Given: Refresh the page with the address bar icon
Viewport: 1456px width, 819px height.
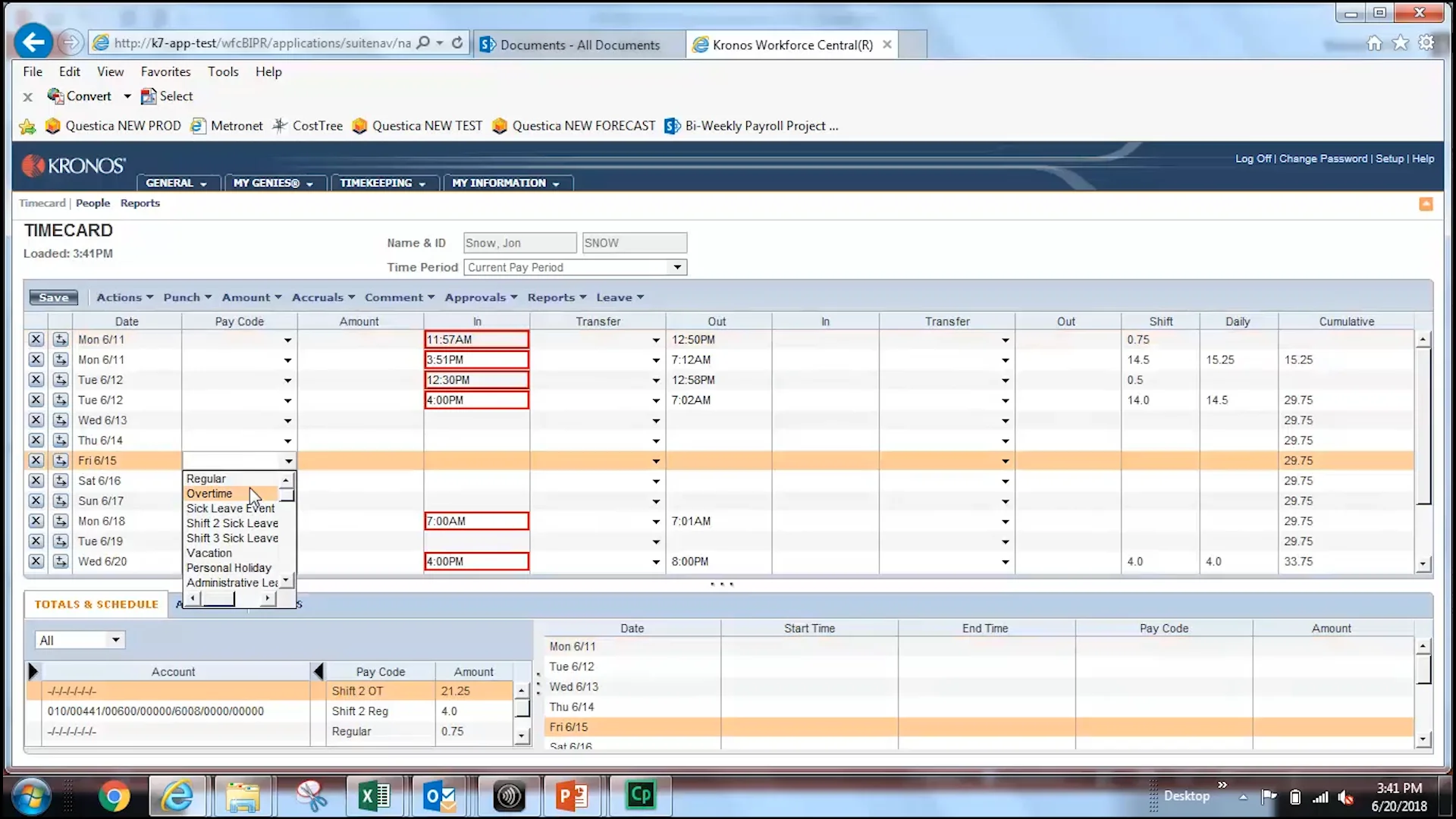Looking at the screenshot, I should coord(457,43).
